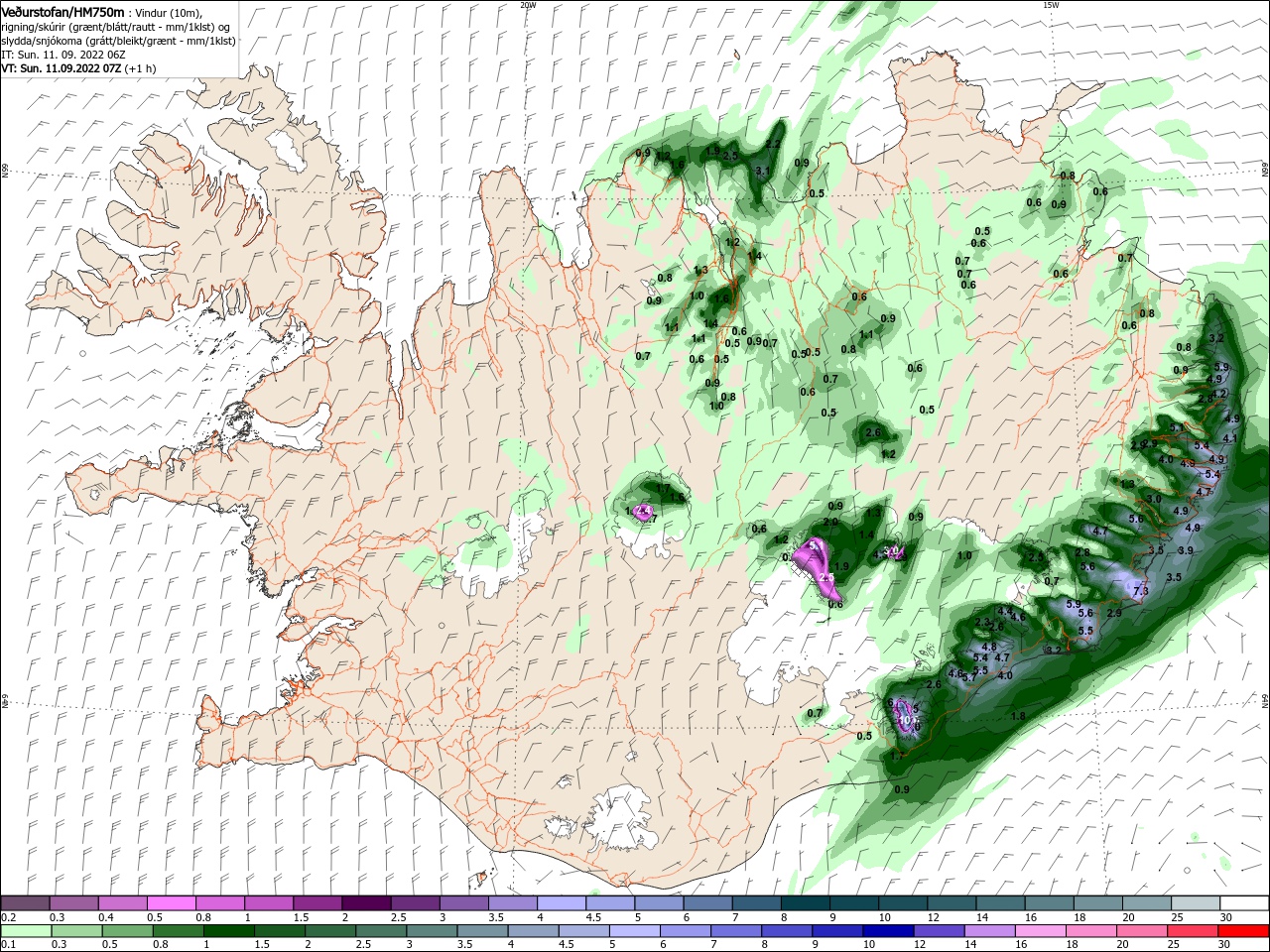The height and width of the screenshot is (952, 1270).
Task: Click the pale gray swatch between 25 and 30
Action: click(x=1195, y=903)
